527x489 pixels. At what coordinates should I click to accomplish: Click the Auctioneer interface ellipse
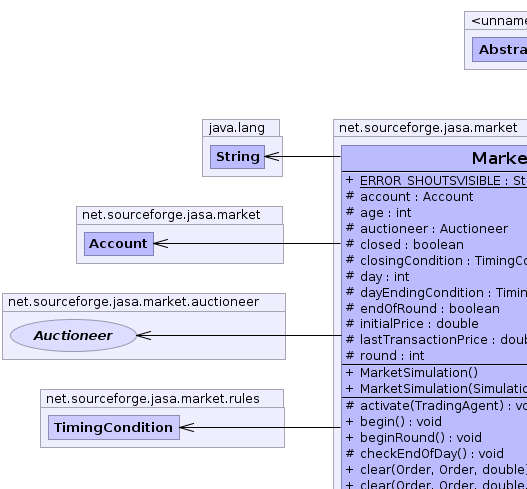point(73,335)
